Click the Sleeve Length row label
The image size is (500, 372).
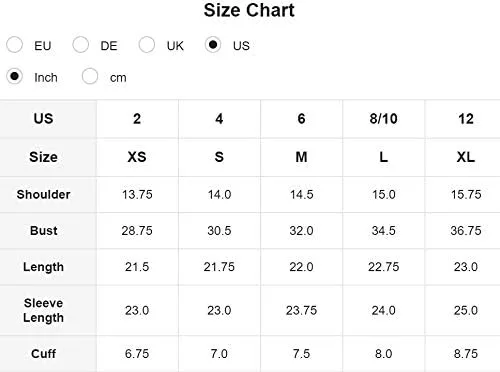[x=43, y=310]
